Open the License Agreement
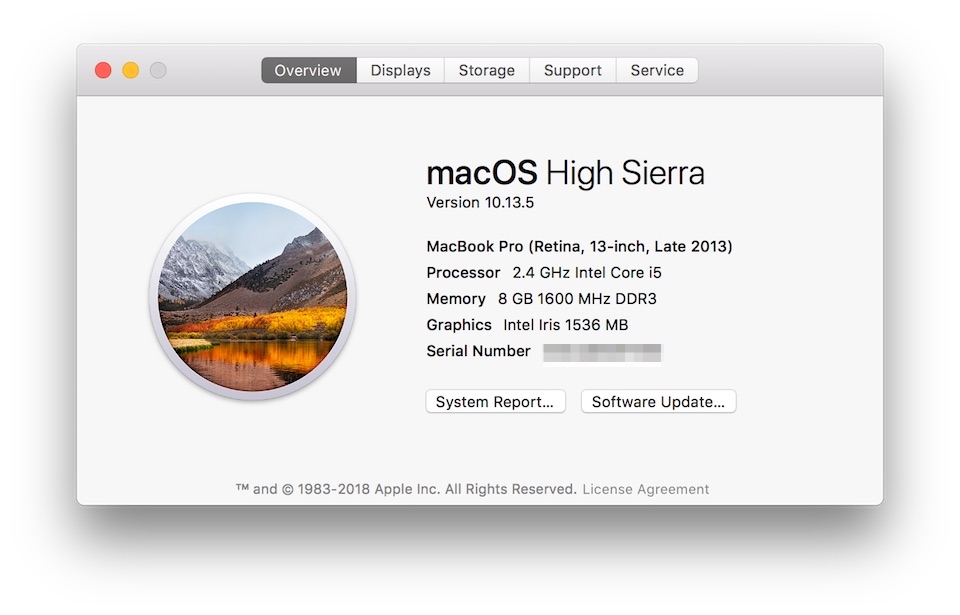The width and height of the screenshot is (960, 615). tap(647, 489)
